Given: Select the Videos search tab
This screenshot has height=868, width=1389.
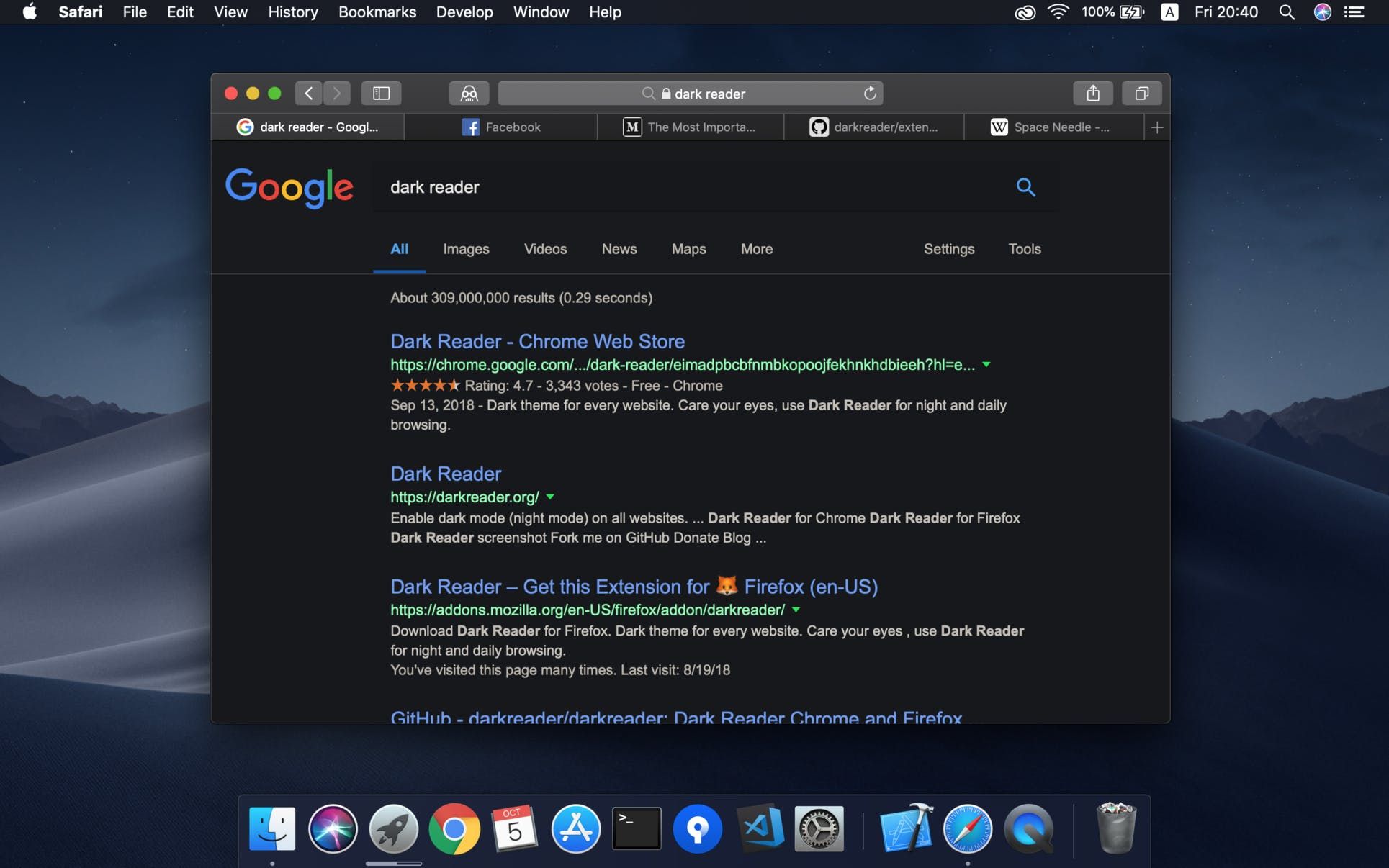Looking at the screenshot, I should 545,249.
